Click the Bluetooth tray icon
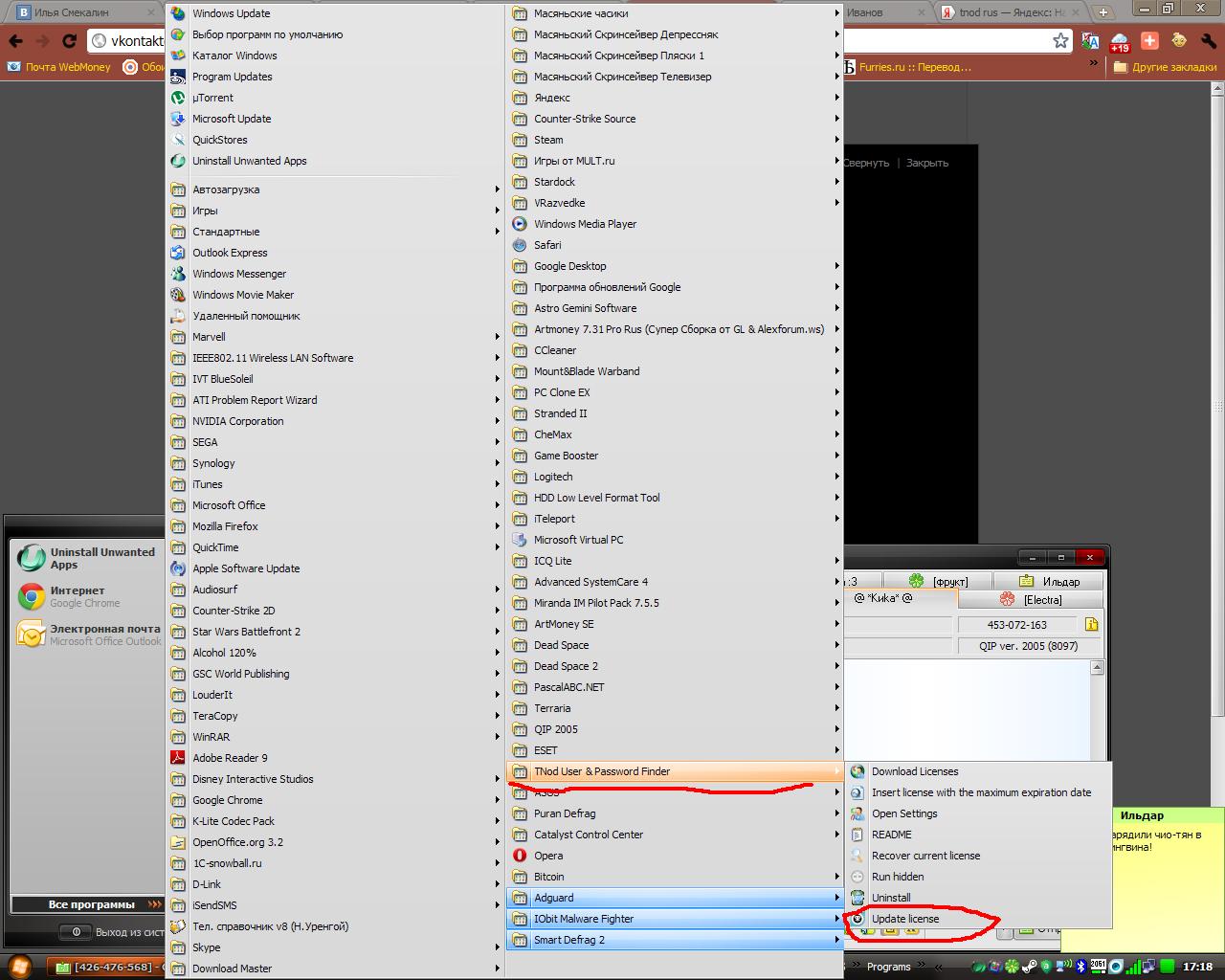Screen dimensions: 1225x980 pos(1080,967)
